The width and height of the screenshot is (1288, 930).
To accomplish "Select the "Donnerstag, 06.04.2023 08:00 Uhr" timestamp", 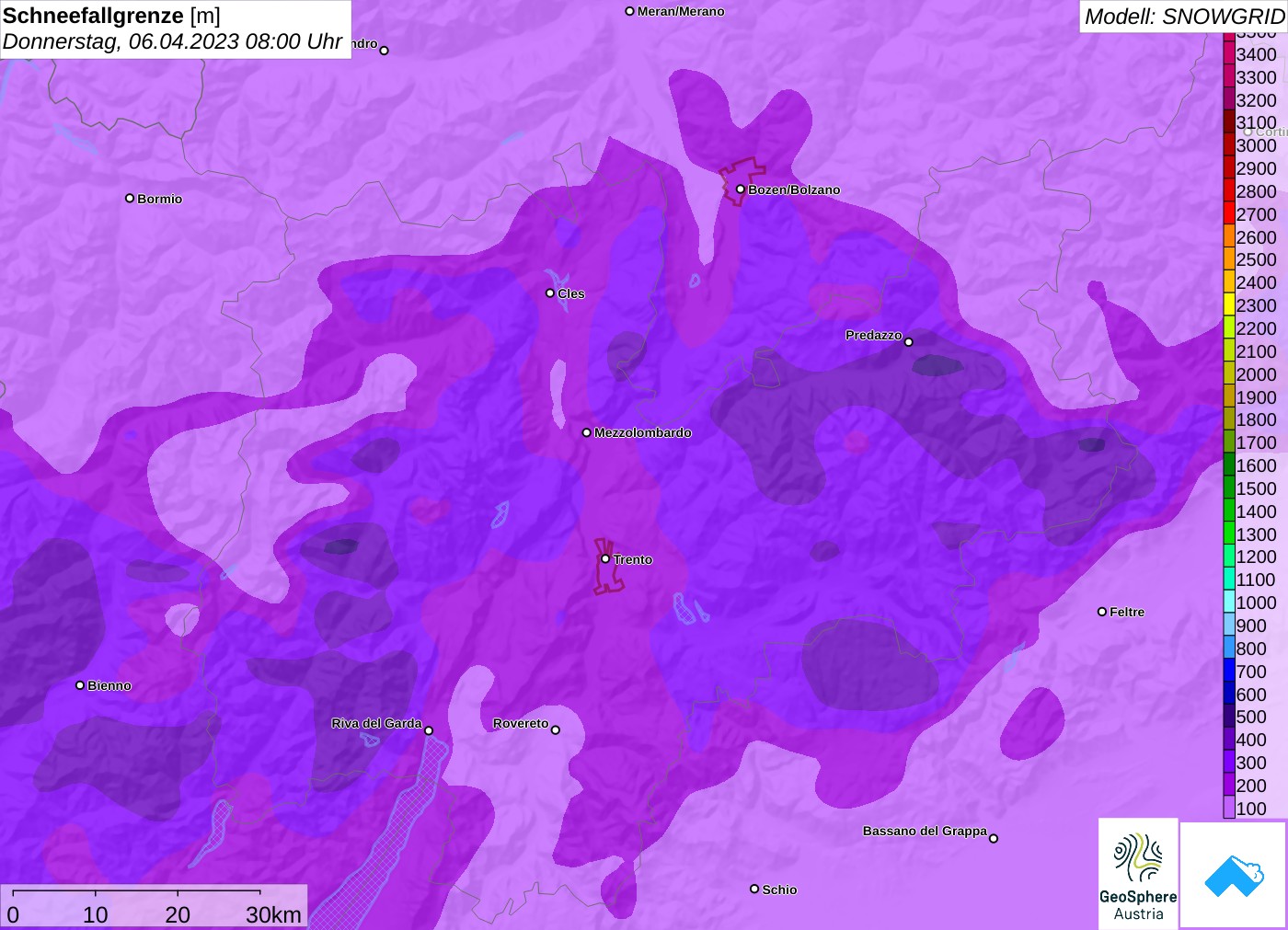I will point(173,41).
